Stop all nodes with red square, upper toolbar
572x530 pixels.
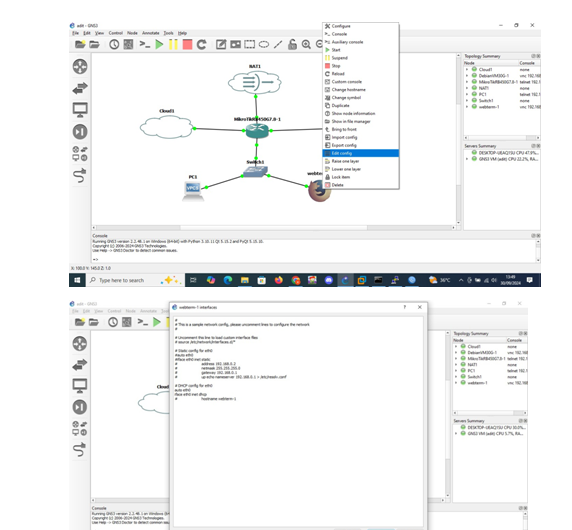tap(188, 45)
